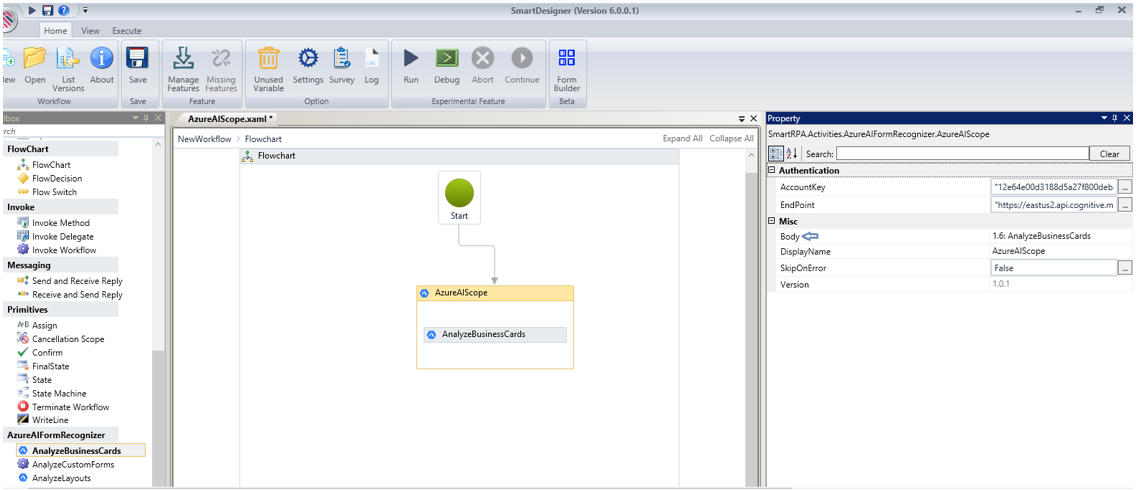Save the workflow with the ribbon Save icon
The width and height of the screenshot is (1137, 490).
point(137,59)
